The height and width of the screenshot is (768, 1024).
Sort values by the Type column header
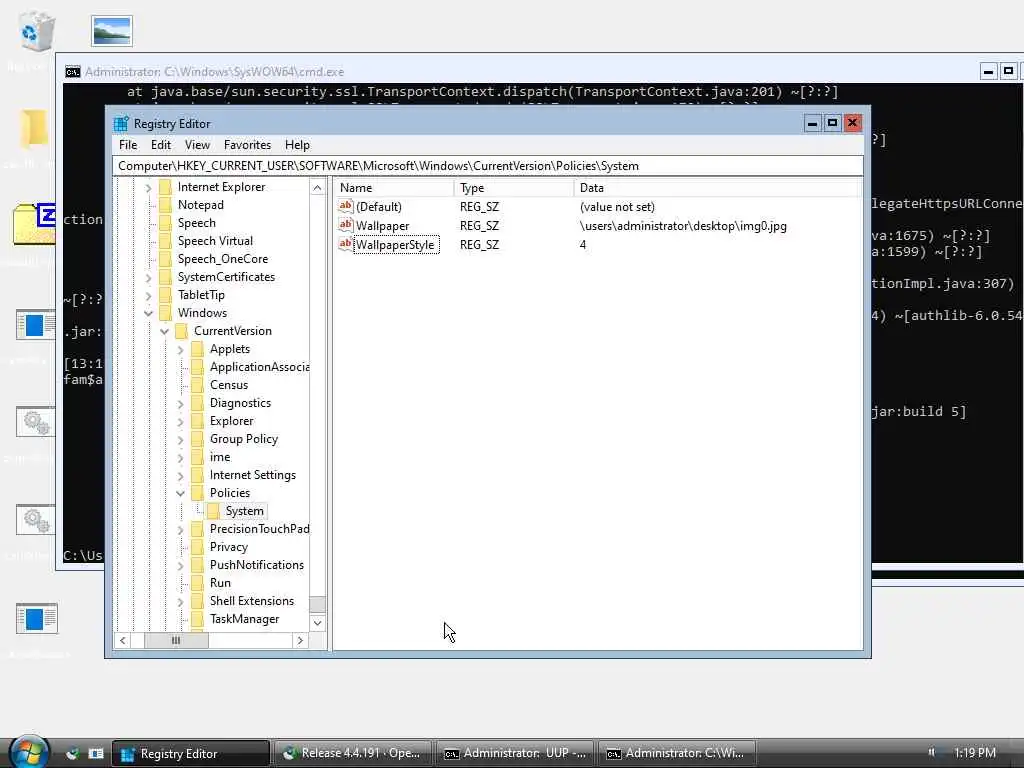[514, 188]
